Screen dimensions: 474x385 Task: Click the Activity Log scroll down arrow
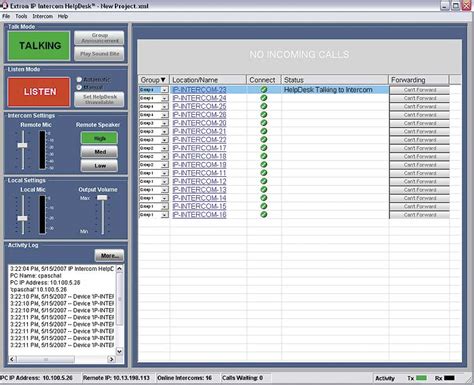119,351
